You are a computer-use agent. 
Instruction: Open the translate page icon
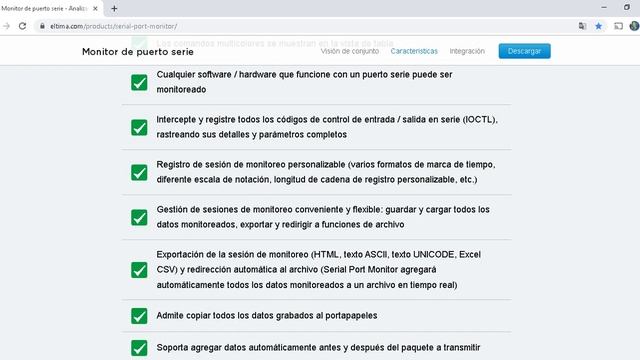(x=582, y=26)
